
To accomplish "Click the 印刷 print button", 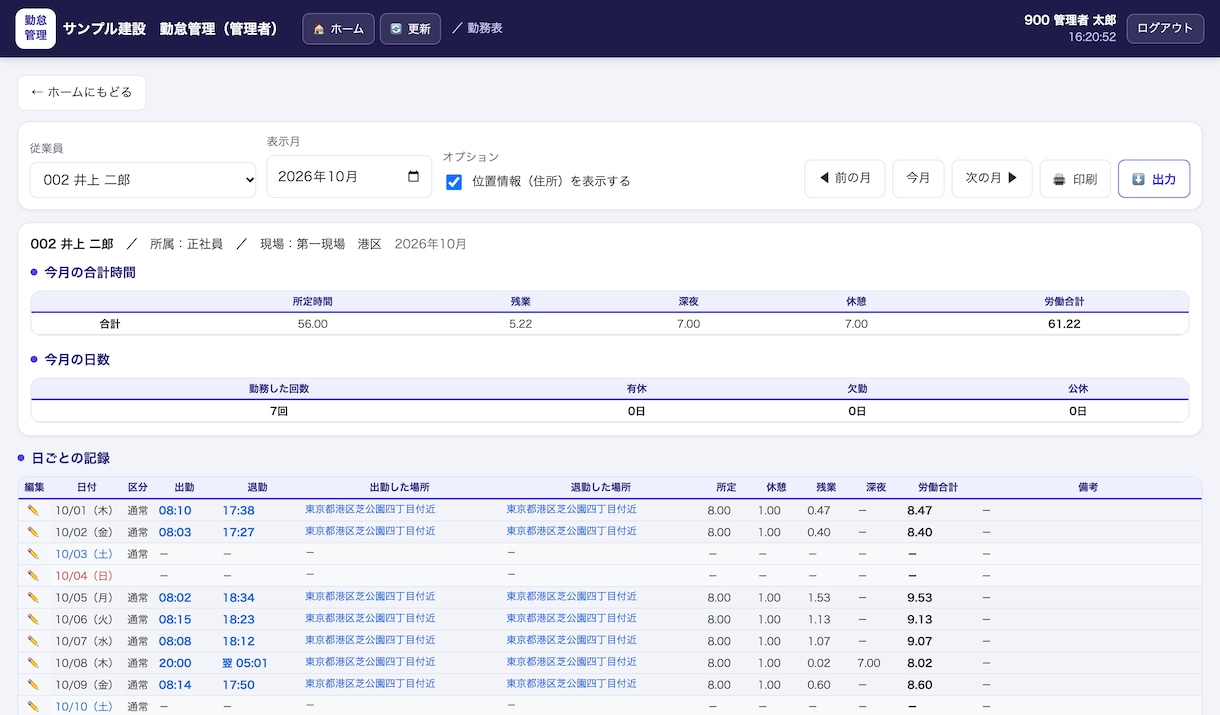I will click(1075, 179).
